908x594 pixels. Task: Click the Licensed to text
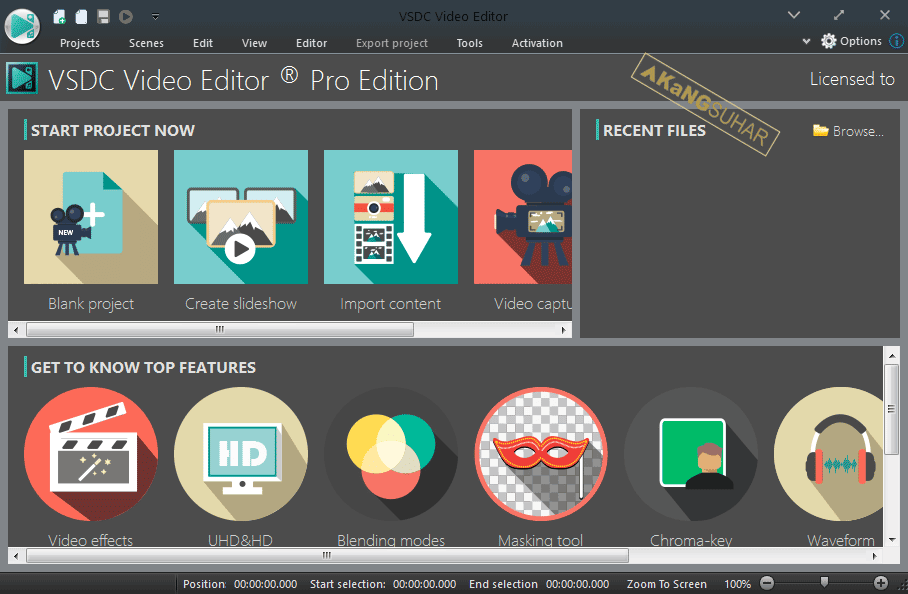click(852, 79)
